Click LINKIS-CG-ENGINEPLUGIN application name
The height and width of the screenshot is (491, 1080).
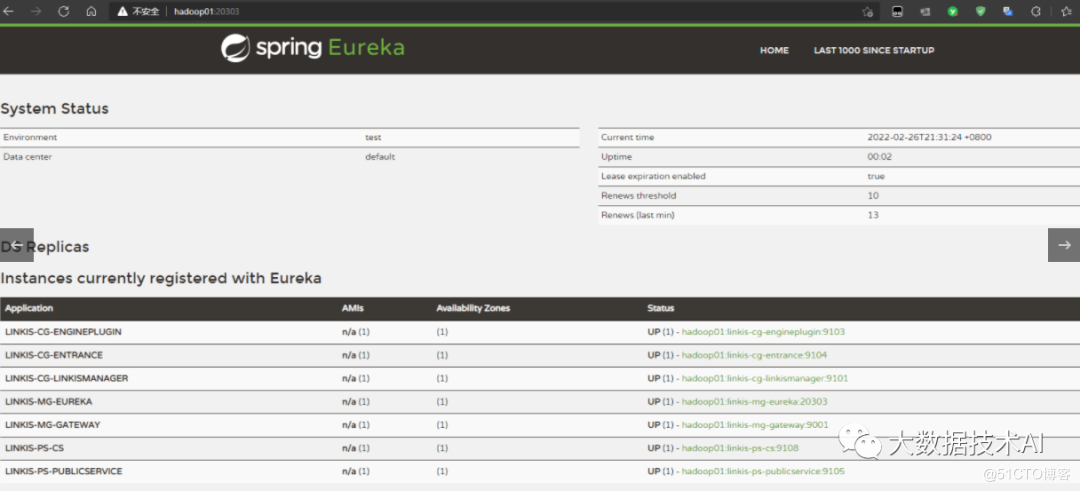(x=63, y=332)
